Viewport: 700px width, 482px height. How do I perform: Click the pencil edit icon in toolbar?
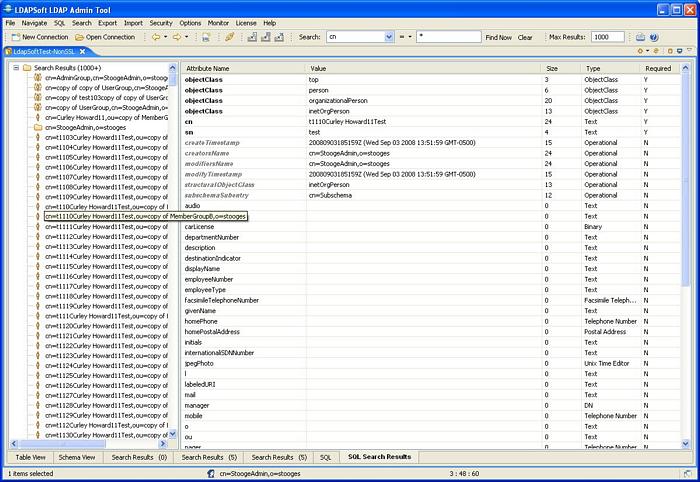(x=229, y=37)
